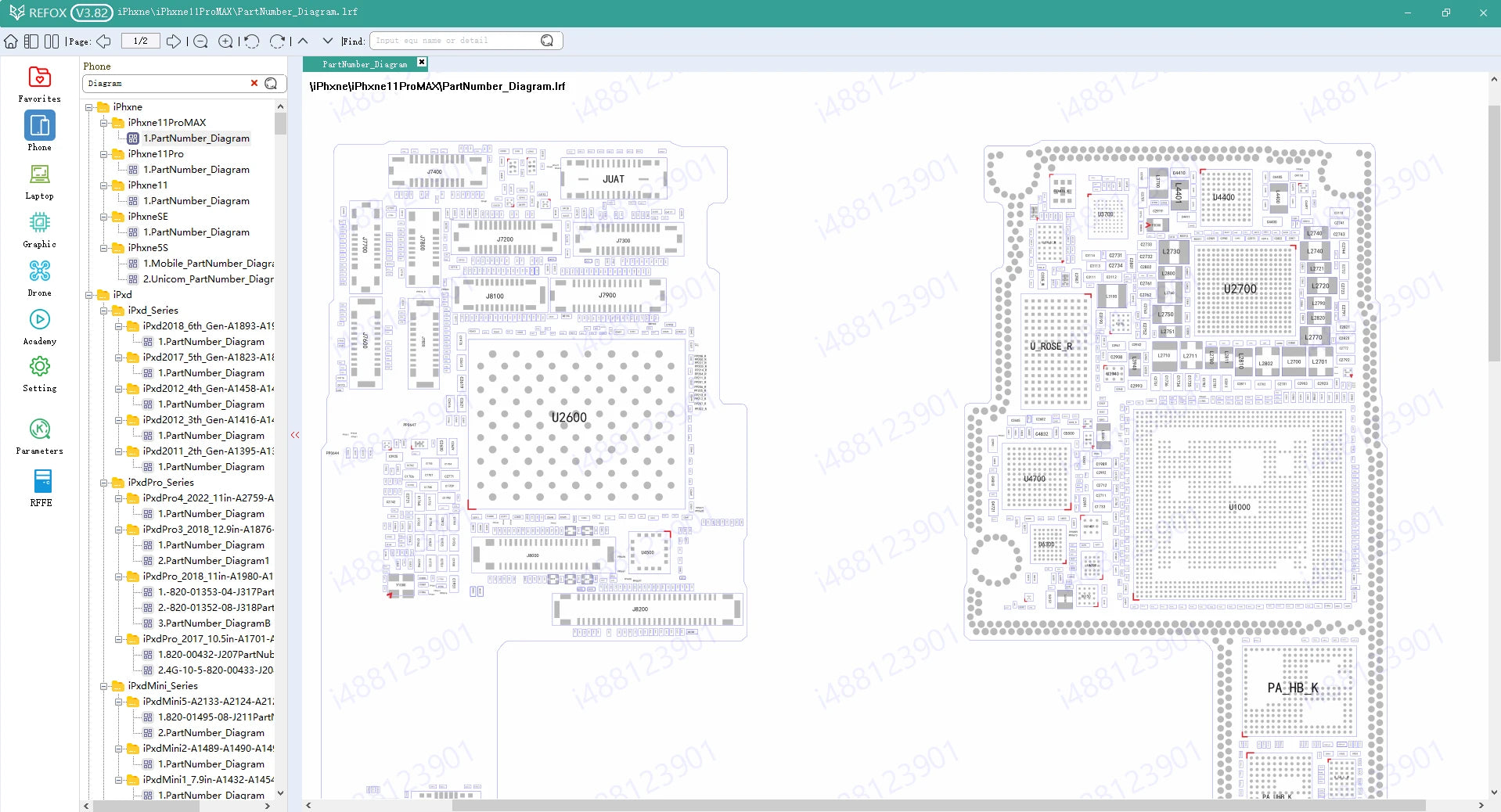Run the Find search with magnifier

[x=548, y=40]
